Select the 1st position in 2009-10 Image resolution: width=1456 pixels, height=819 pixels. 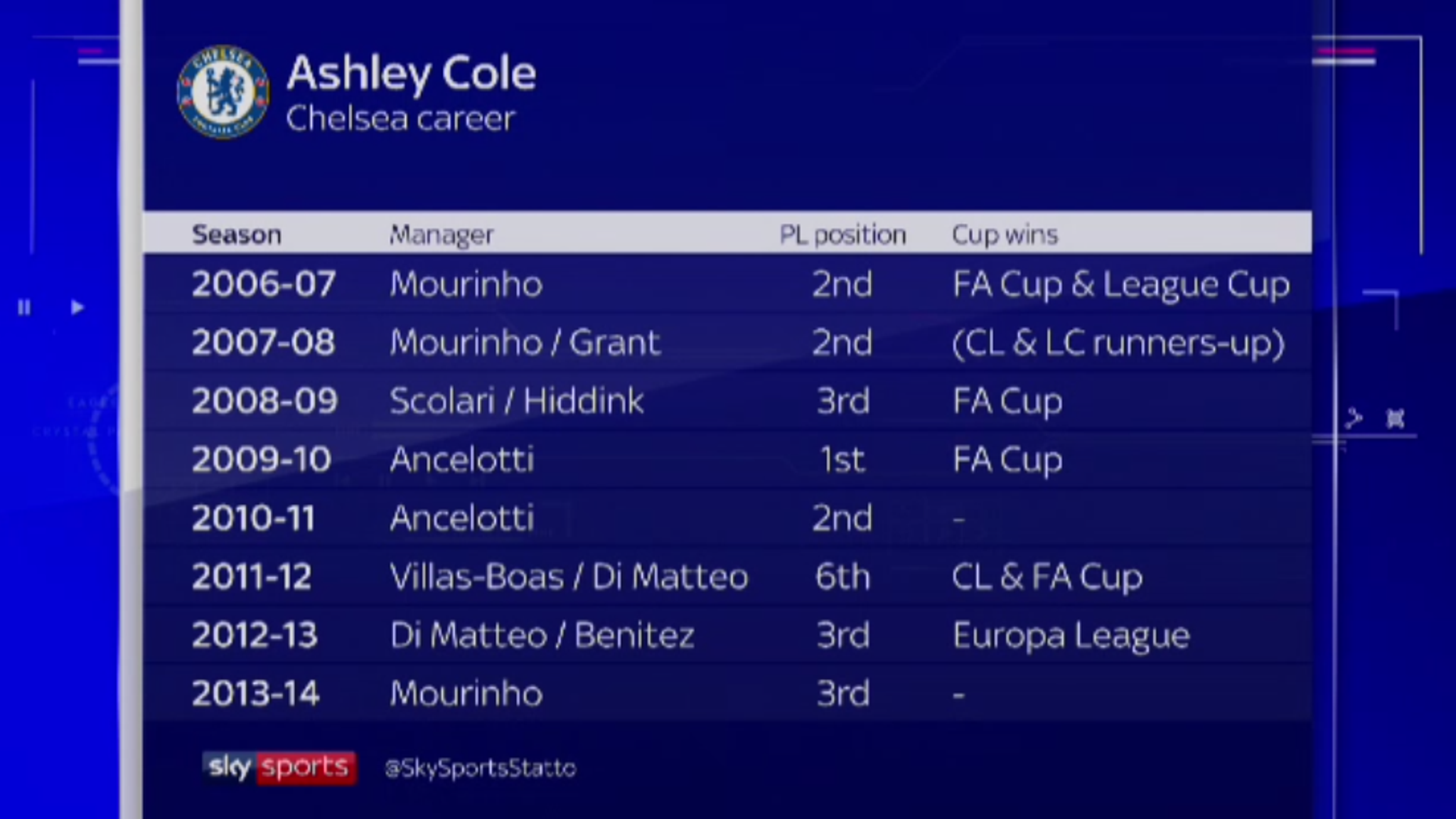pyautogui.click(x=842, y=460)
